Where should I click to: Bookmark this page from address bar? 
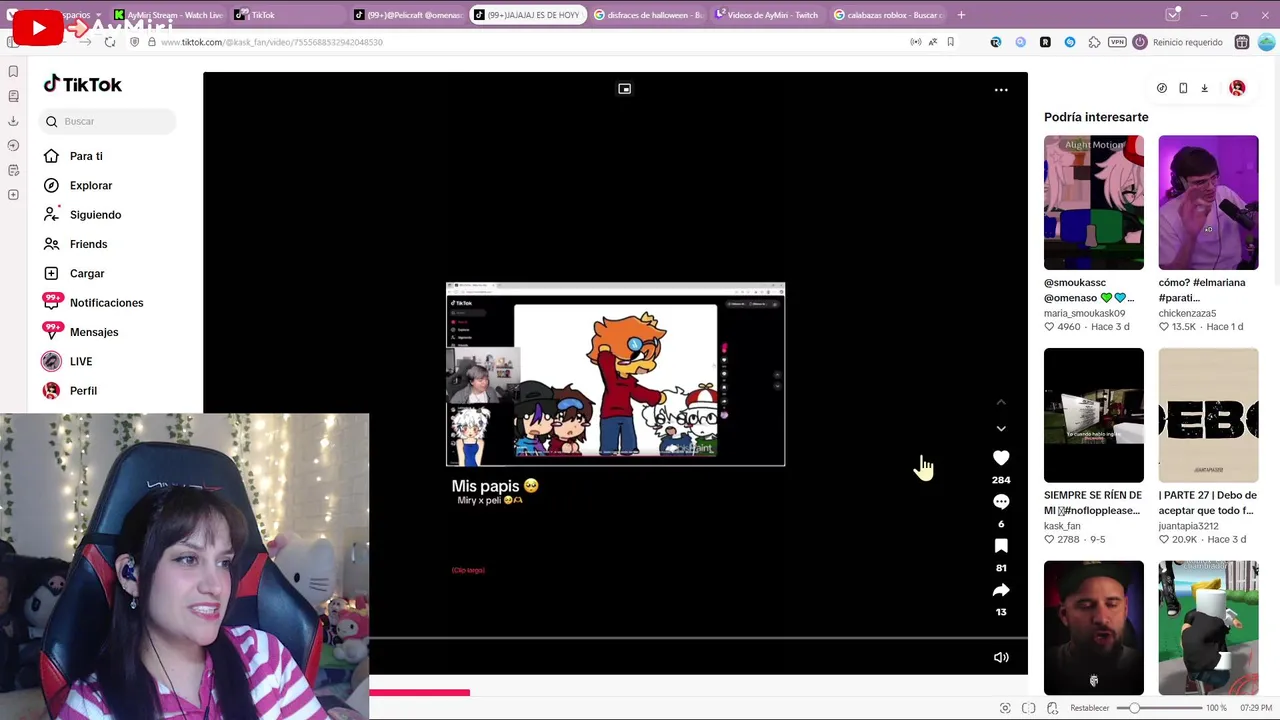950,42
